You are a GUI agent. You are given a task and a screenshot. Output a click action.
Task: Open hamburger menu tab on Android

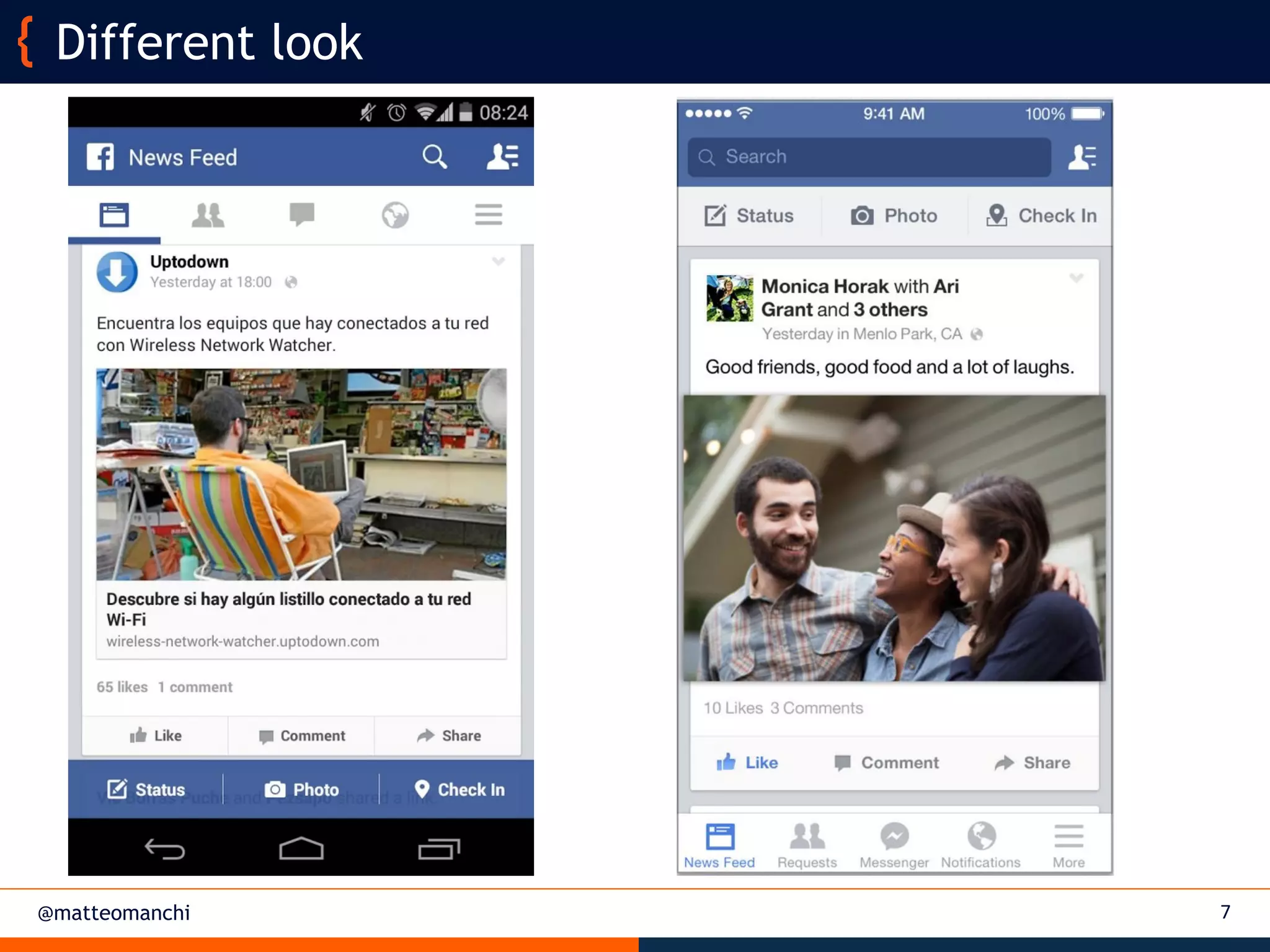click(488, 215)
